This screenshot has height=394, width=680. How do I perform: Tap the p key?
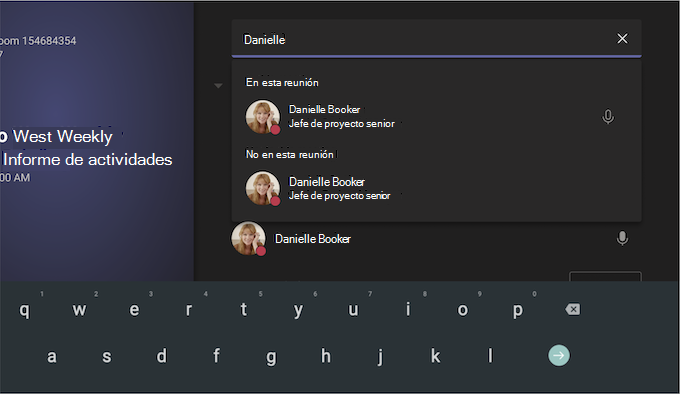[517, 311]
